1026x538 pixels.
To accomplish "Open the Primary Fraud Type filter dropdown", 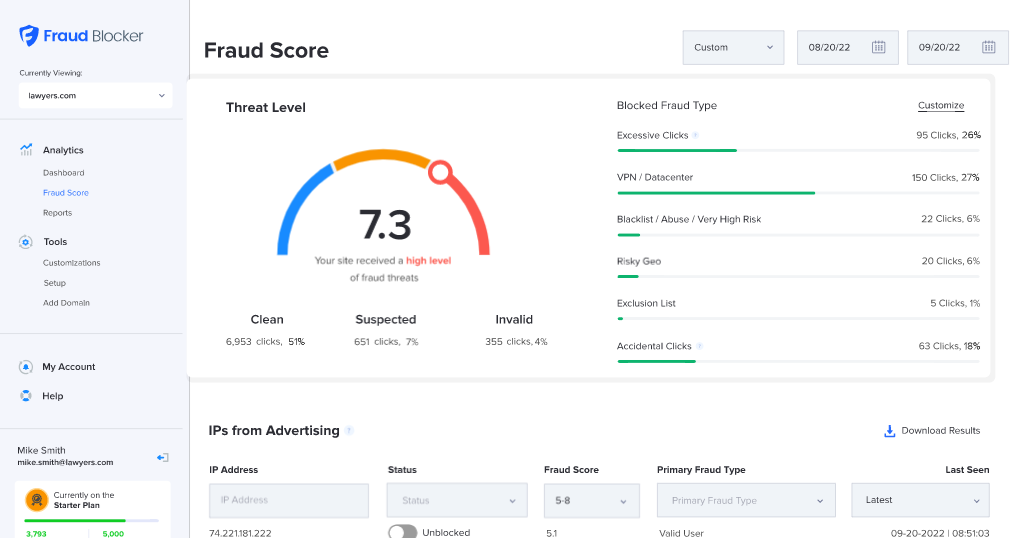I will (746, 500).
